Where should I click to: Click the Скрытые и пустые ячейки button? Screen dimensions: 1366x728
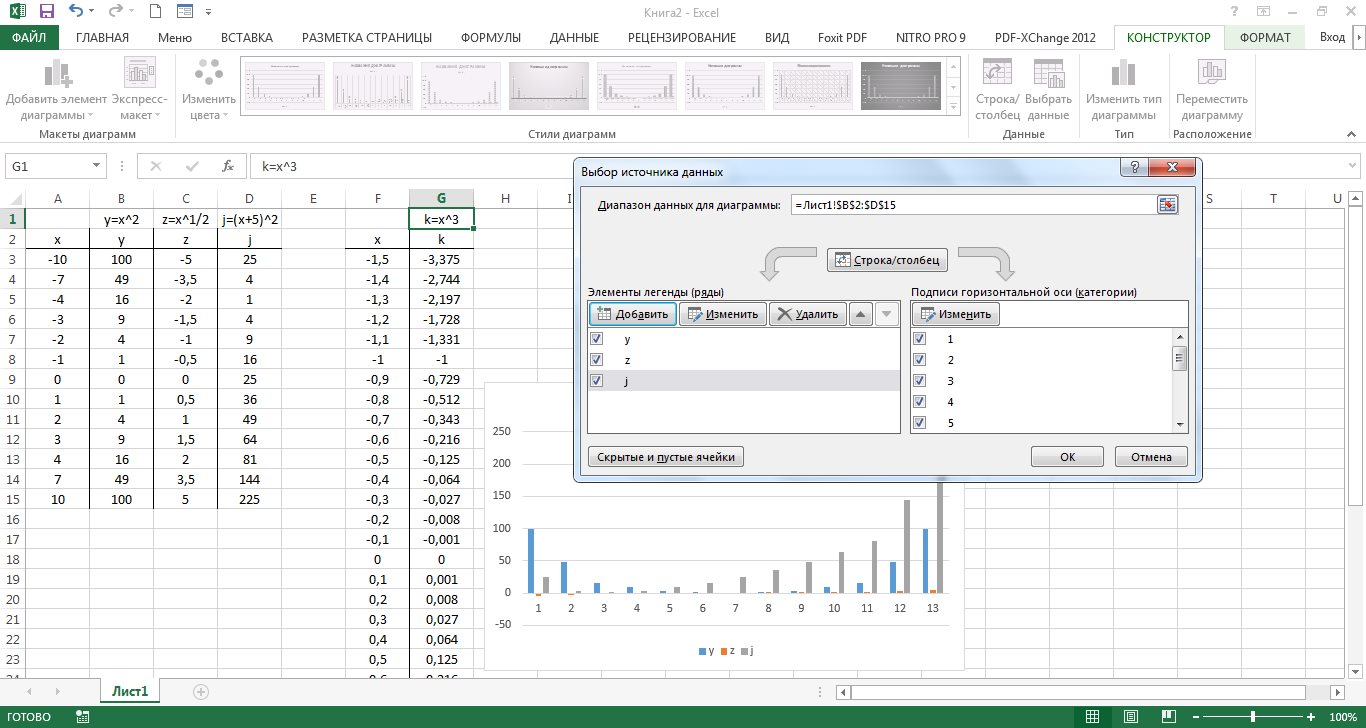click(666, 457)
